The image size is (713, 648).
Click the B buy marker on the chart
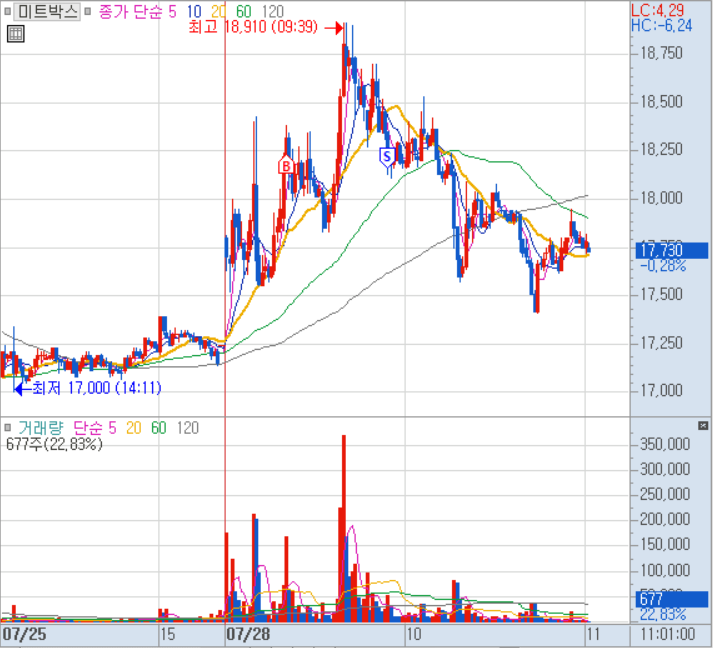coord(285,166)
